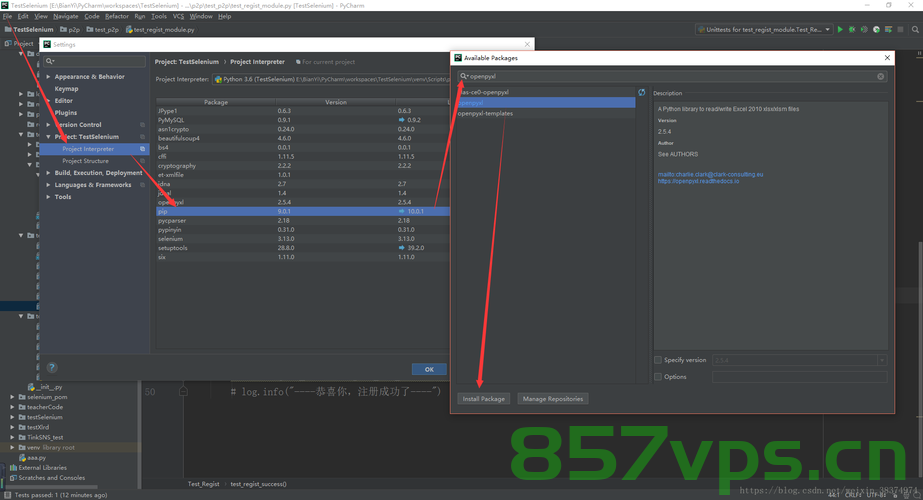Click the TestSelenium folder icon in breadcrumb

click(8, 29)
